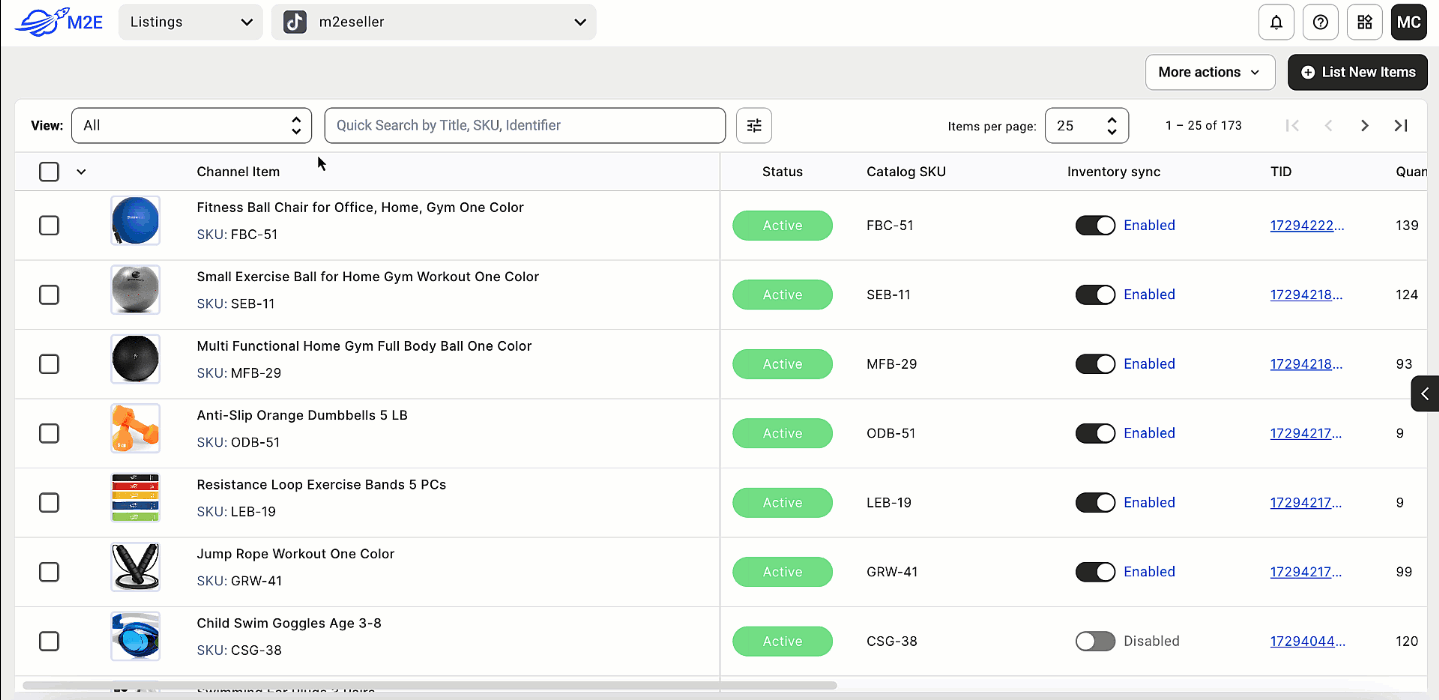Enable inventory sync for Child Swim Goggles
The height and width of the screenshot is (700, 1439).
pos(1095,641)
